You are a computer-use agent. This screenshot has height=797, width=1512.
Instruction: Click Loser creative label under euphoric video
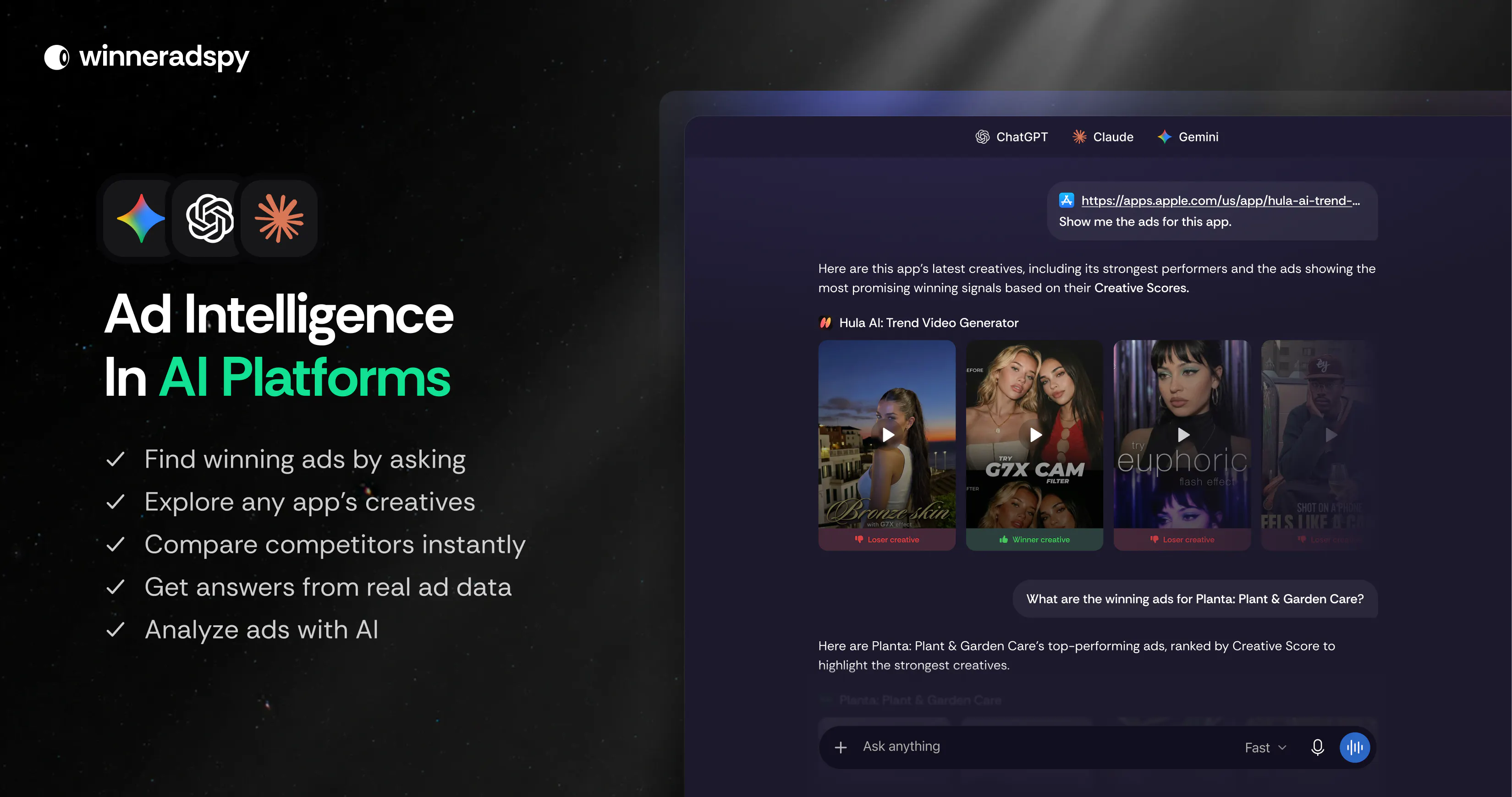[x=1182, y=540]
